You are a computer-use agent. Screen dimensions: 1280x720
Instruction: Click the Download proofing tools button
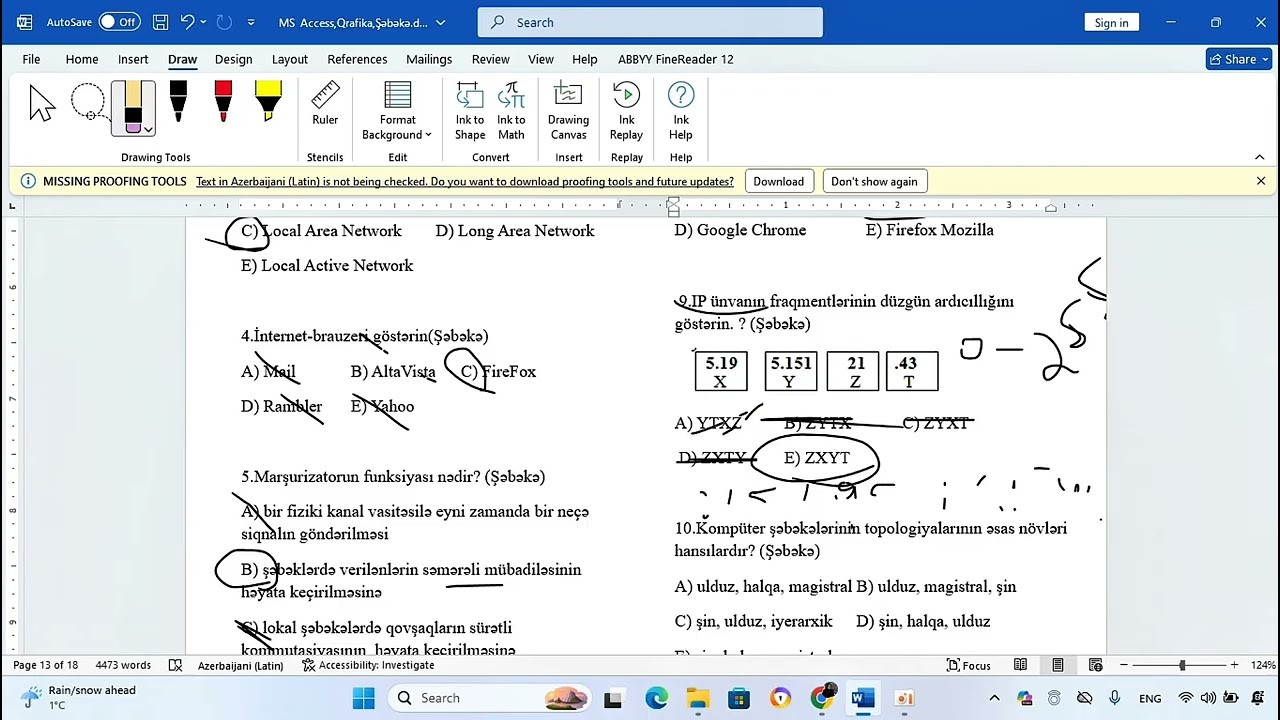(x=778, y=181)
